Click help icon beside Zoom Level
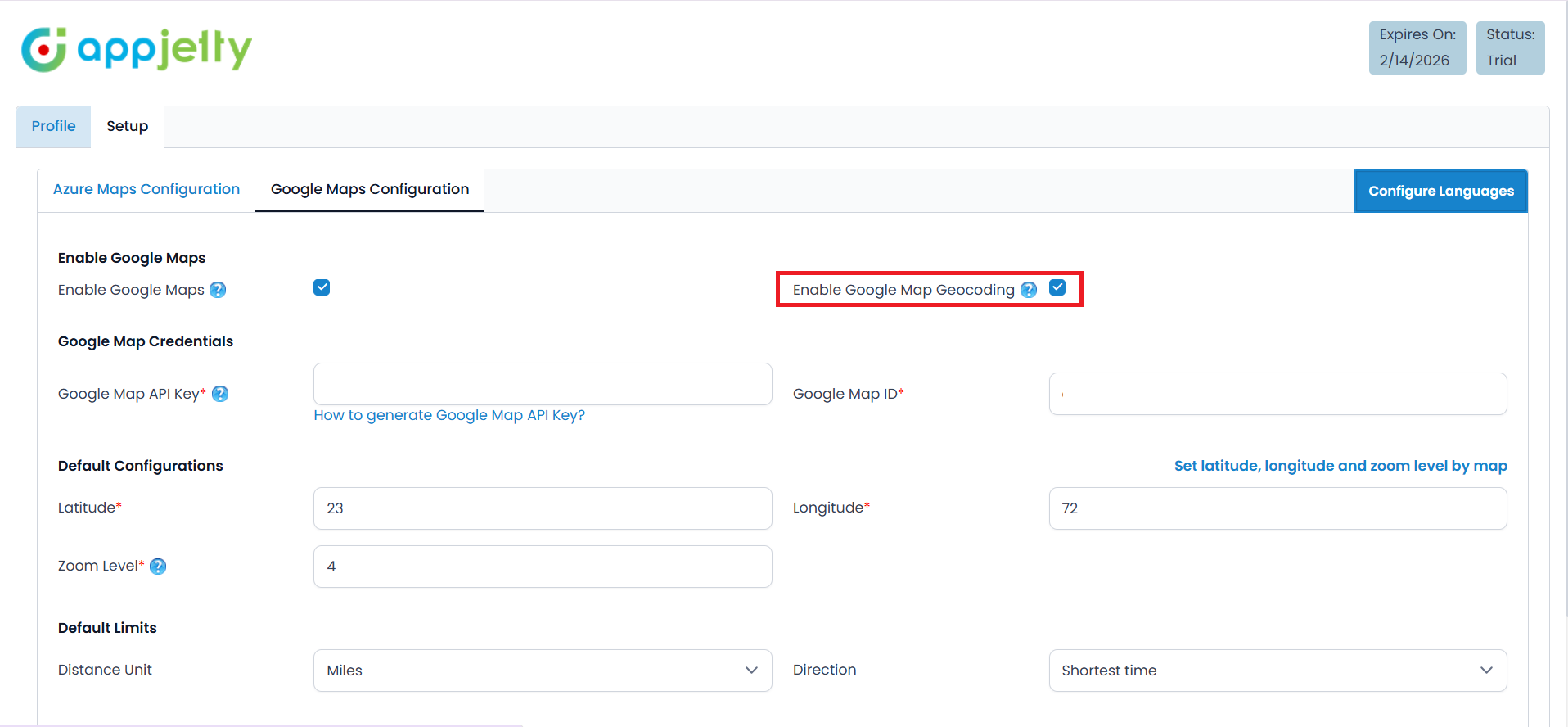The width and height of the screenshot is (1568, 727). 158,567
